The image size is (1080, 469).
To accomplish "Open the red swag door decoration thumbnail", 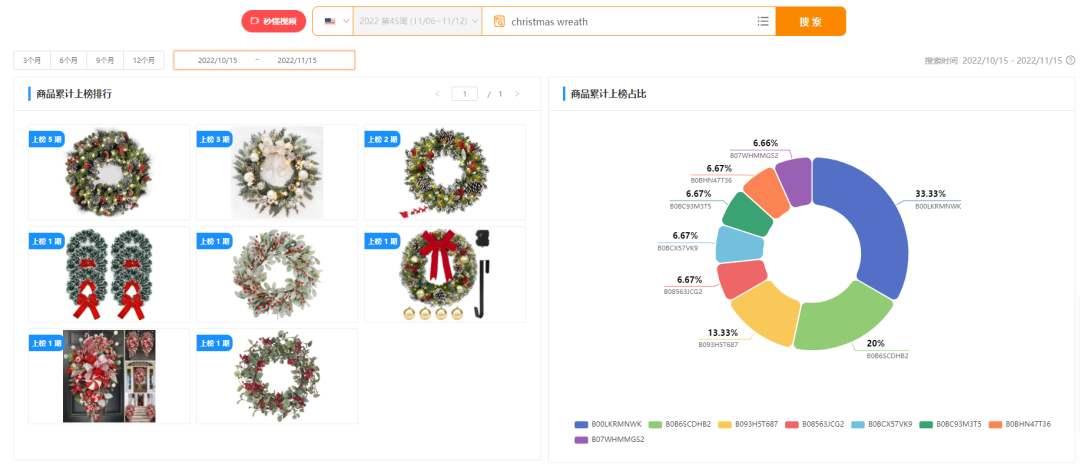I will [109, 376].
